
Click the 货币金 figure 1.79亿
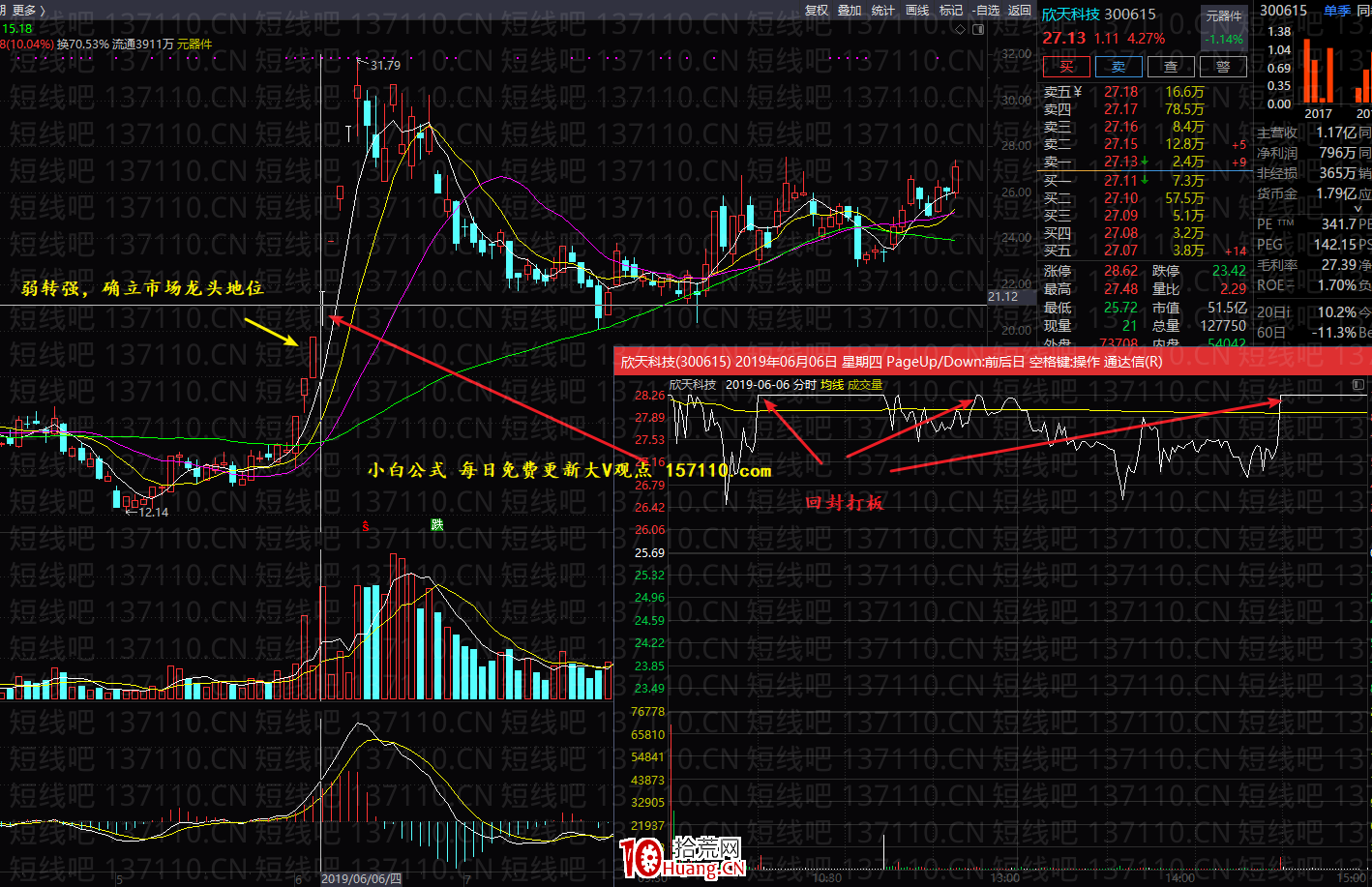point(1336,193)
